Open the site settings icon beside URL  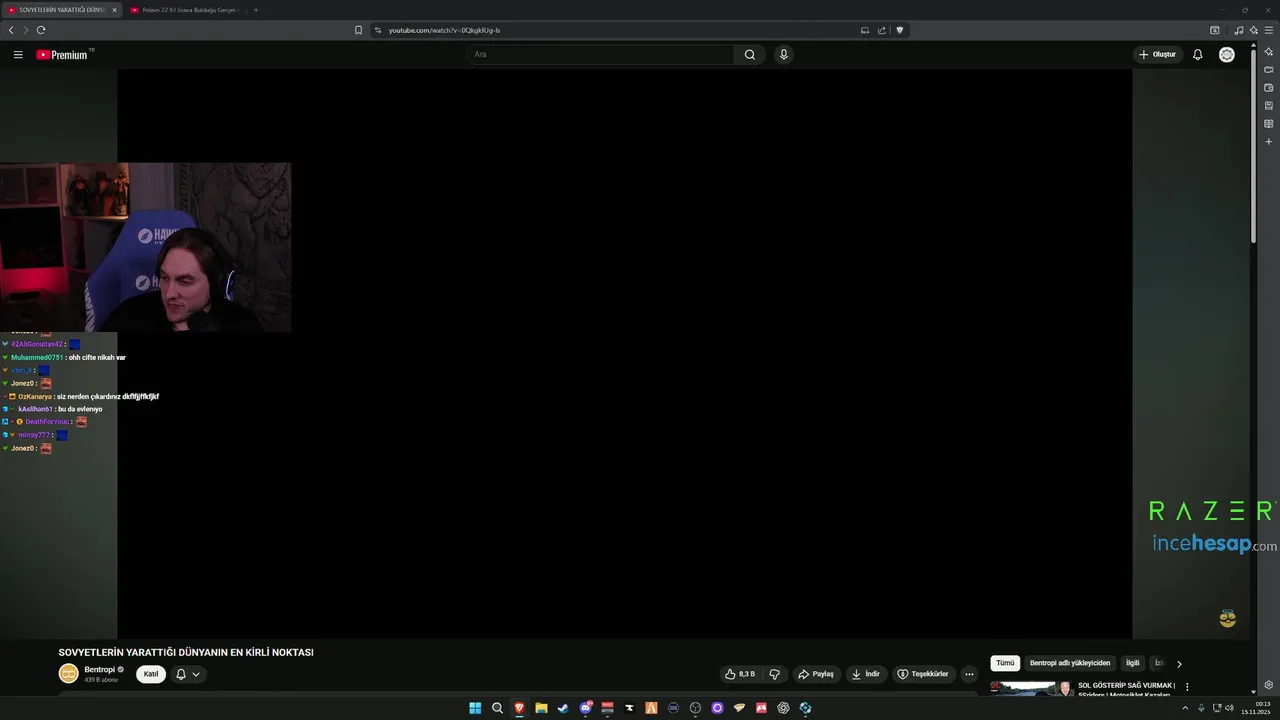coord(378,30)
